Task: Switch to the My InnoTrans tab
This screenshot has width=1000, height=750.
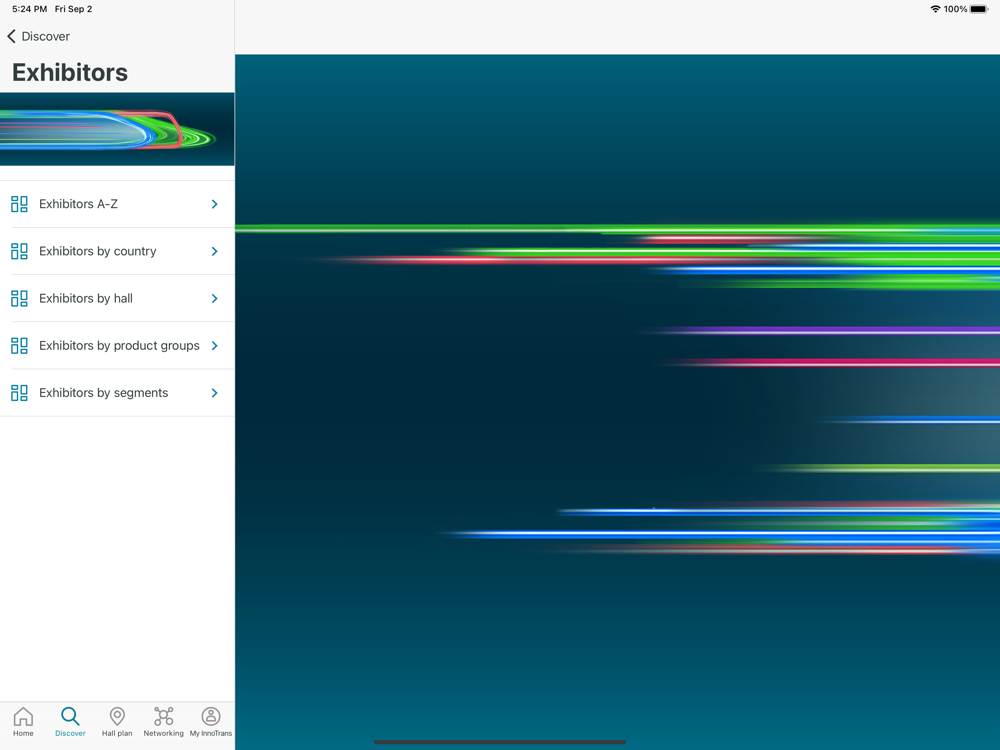Action: pos(211,722)
